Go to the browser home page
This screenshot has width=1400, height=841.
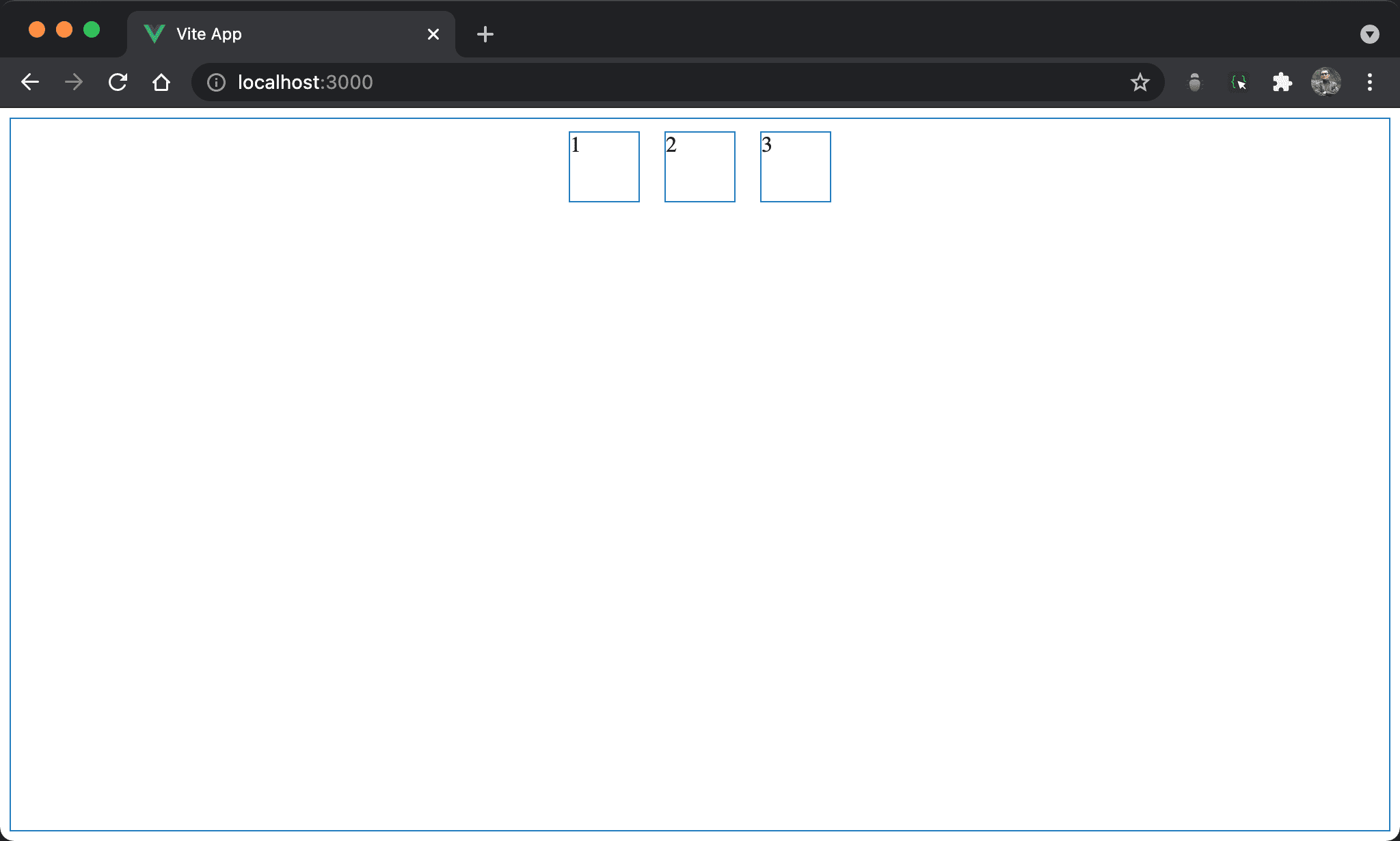pyautogui.click(x=161, y=82)
